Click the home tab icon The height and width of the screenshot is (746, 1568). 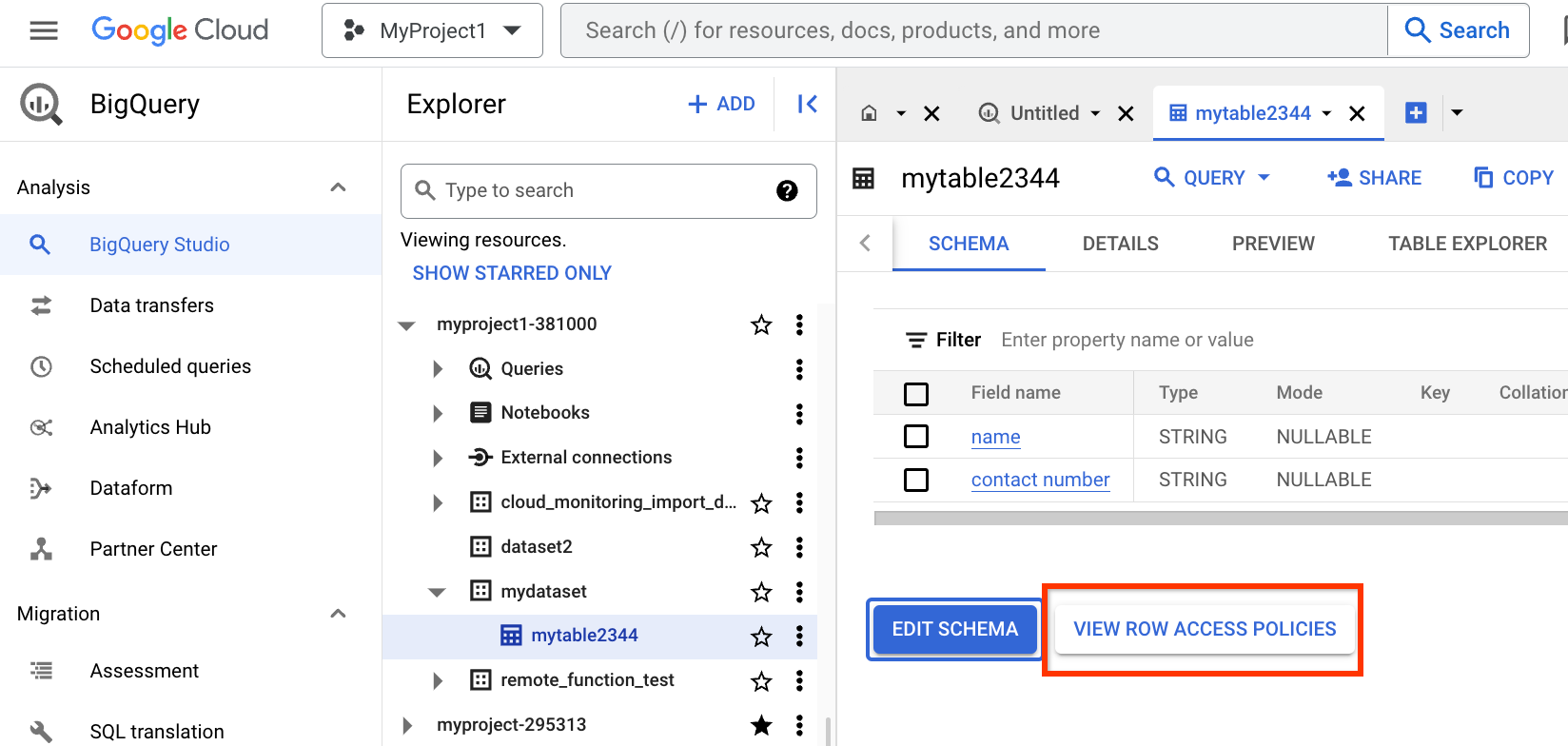coord(869,113)
